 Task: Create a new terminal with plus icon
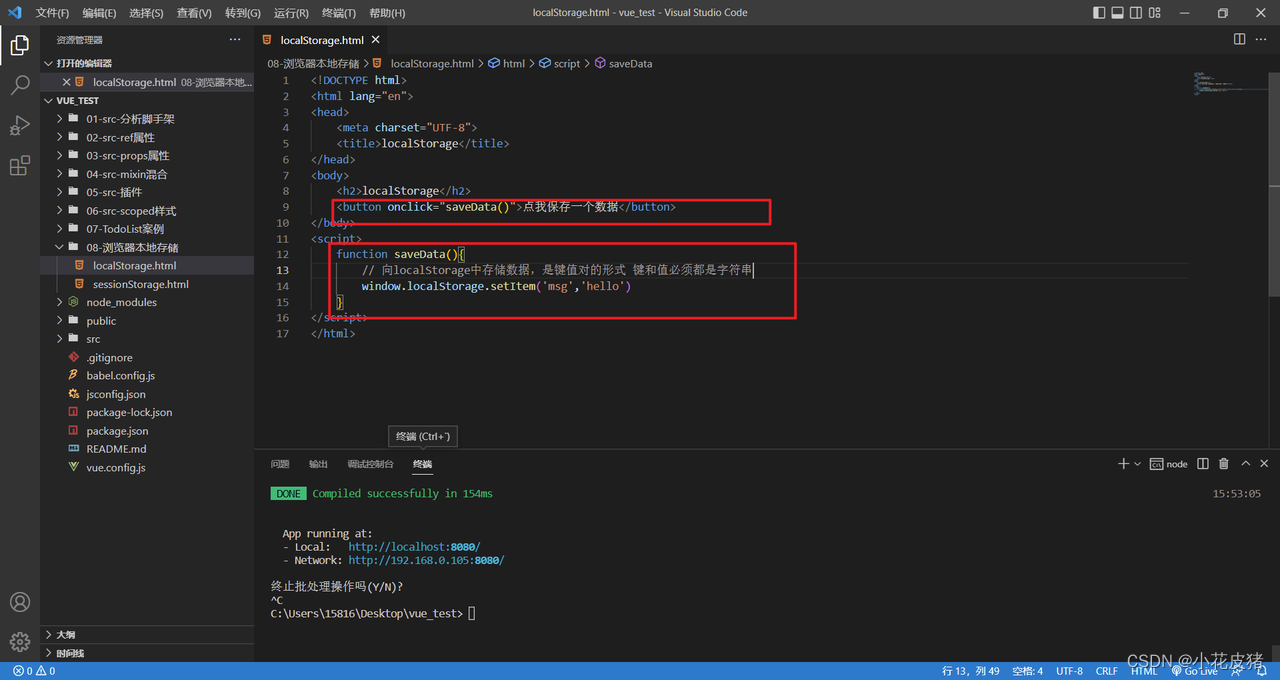1124,464
